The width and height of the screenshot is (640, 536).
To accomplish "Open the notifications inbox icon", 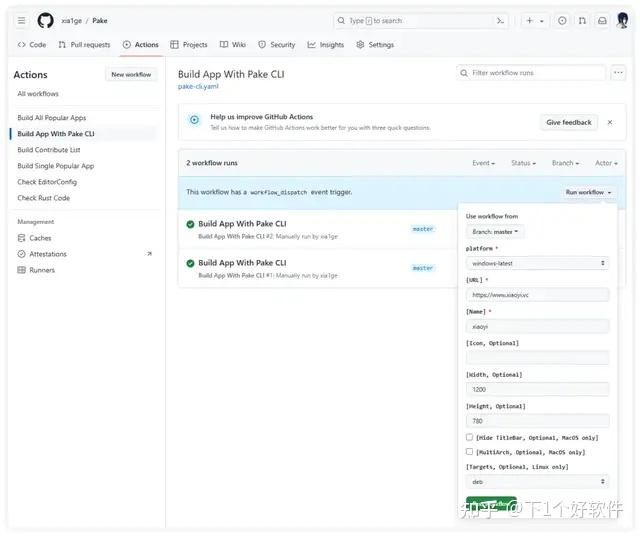I will coord(602,20).
